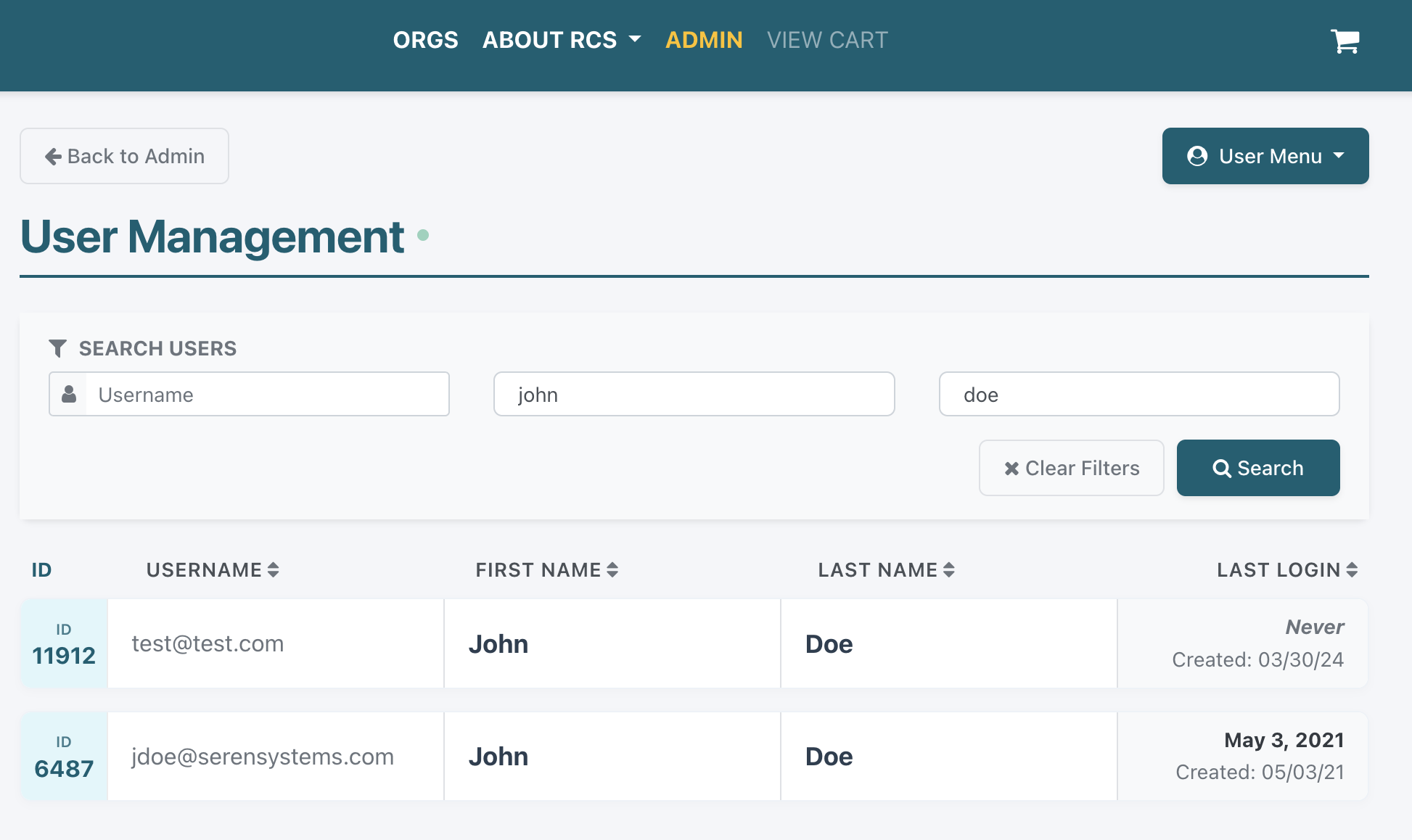Click the person icon in Username field
The image size is (1412, 840).
(69, 394)
